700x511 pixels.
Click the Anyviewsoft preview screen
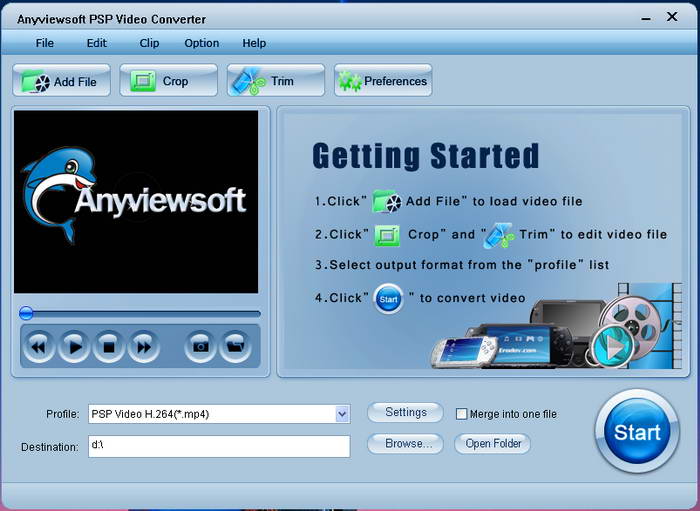click(136, 202)
